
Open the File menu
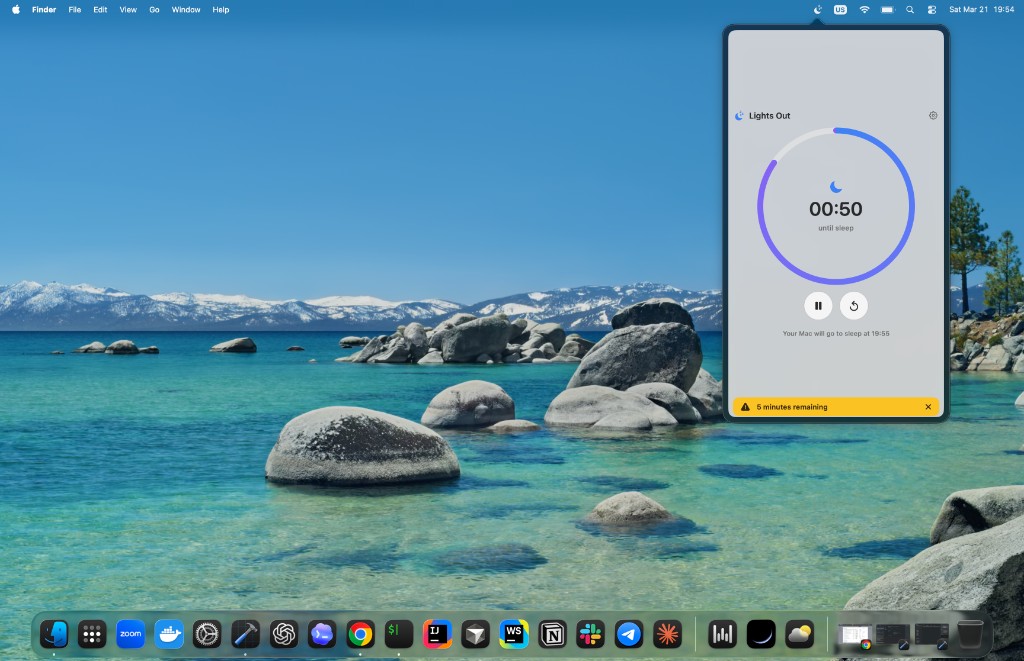pyautogui.click(x=74, y=10)
